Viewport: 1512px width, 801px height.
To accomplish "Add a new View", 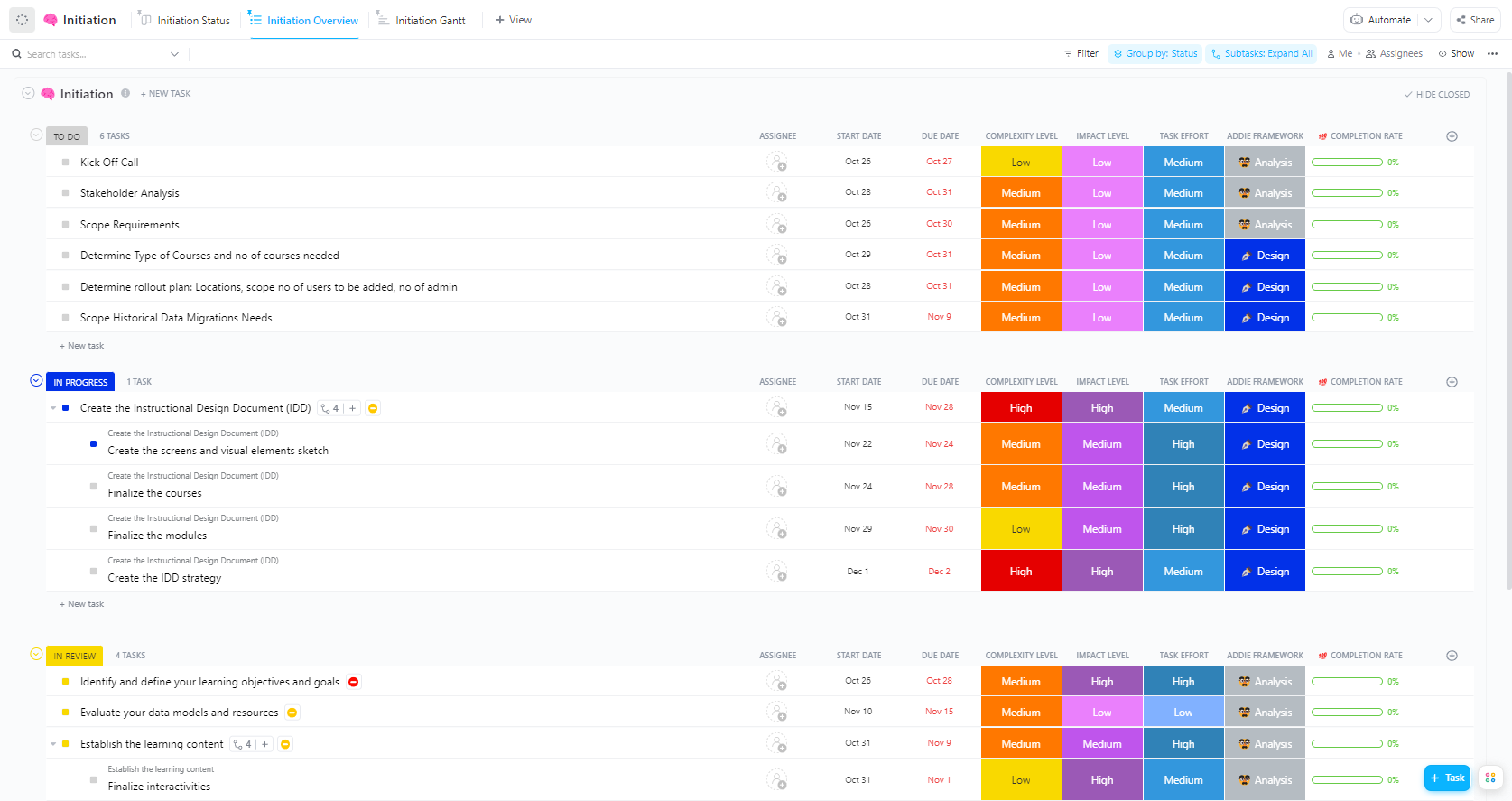I will coord(514,20).
